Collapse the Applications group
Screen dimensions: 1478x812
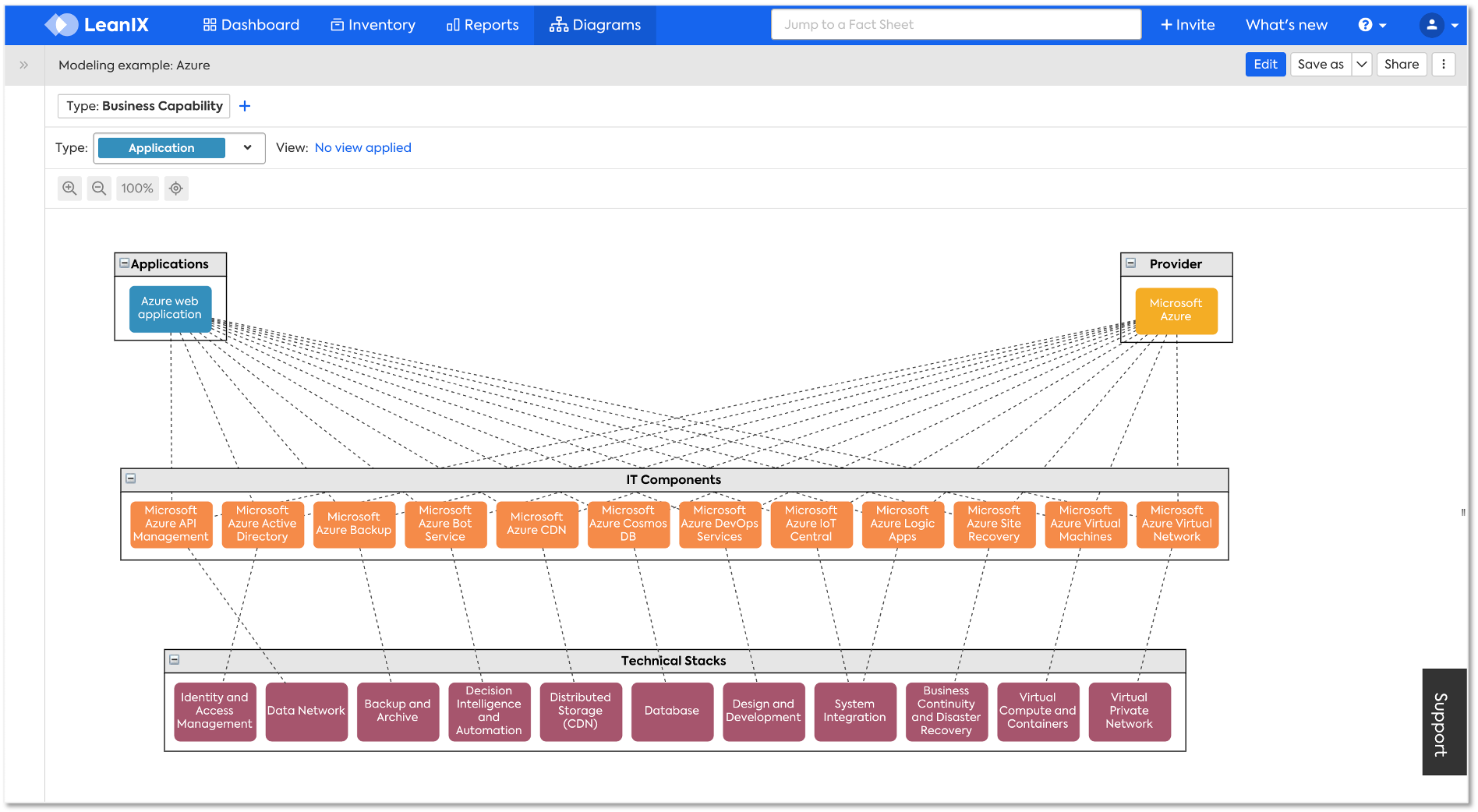(x=124, y=263)
